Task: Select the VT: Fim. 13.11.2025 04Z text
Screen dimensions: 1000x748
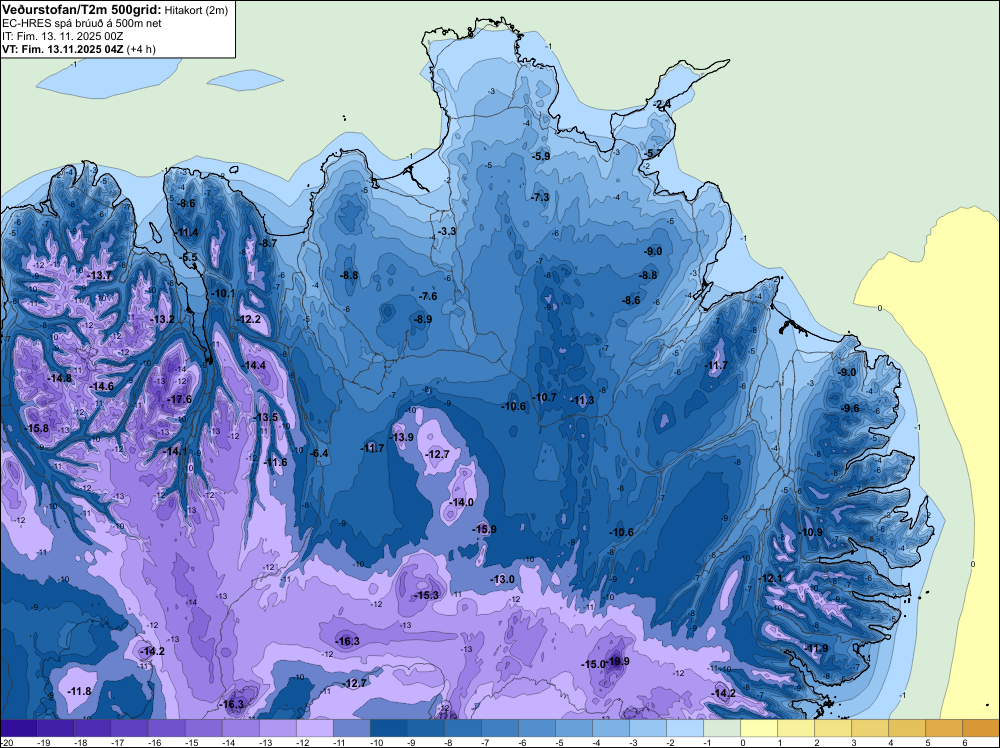Action: (x=62, y=49)
